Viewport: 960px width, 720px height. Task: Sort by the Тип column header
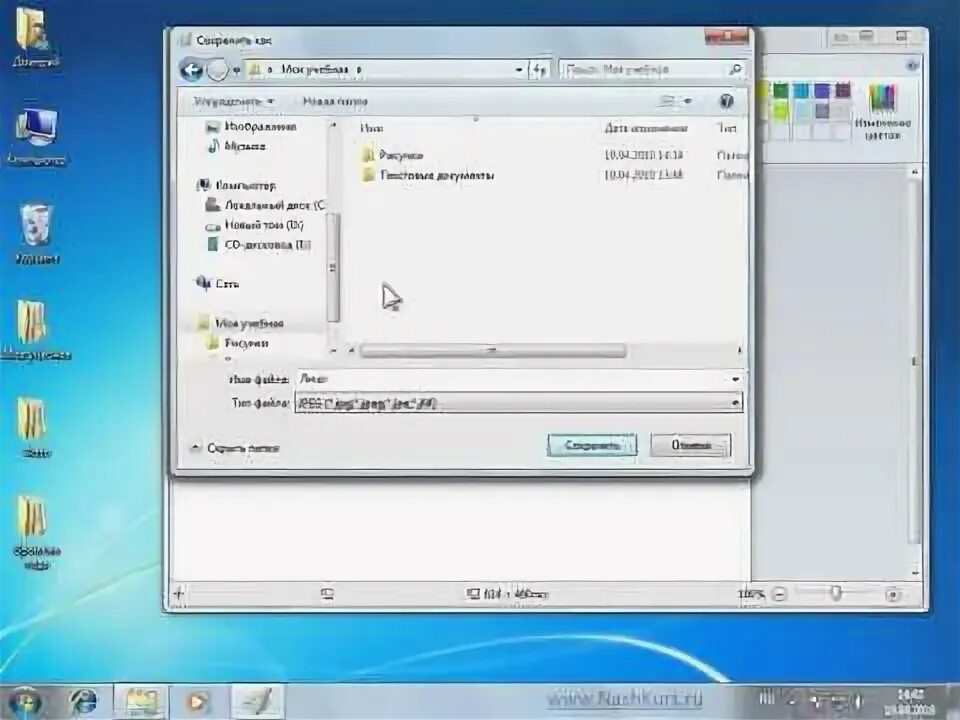(x=726, y=128)
